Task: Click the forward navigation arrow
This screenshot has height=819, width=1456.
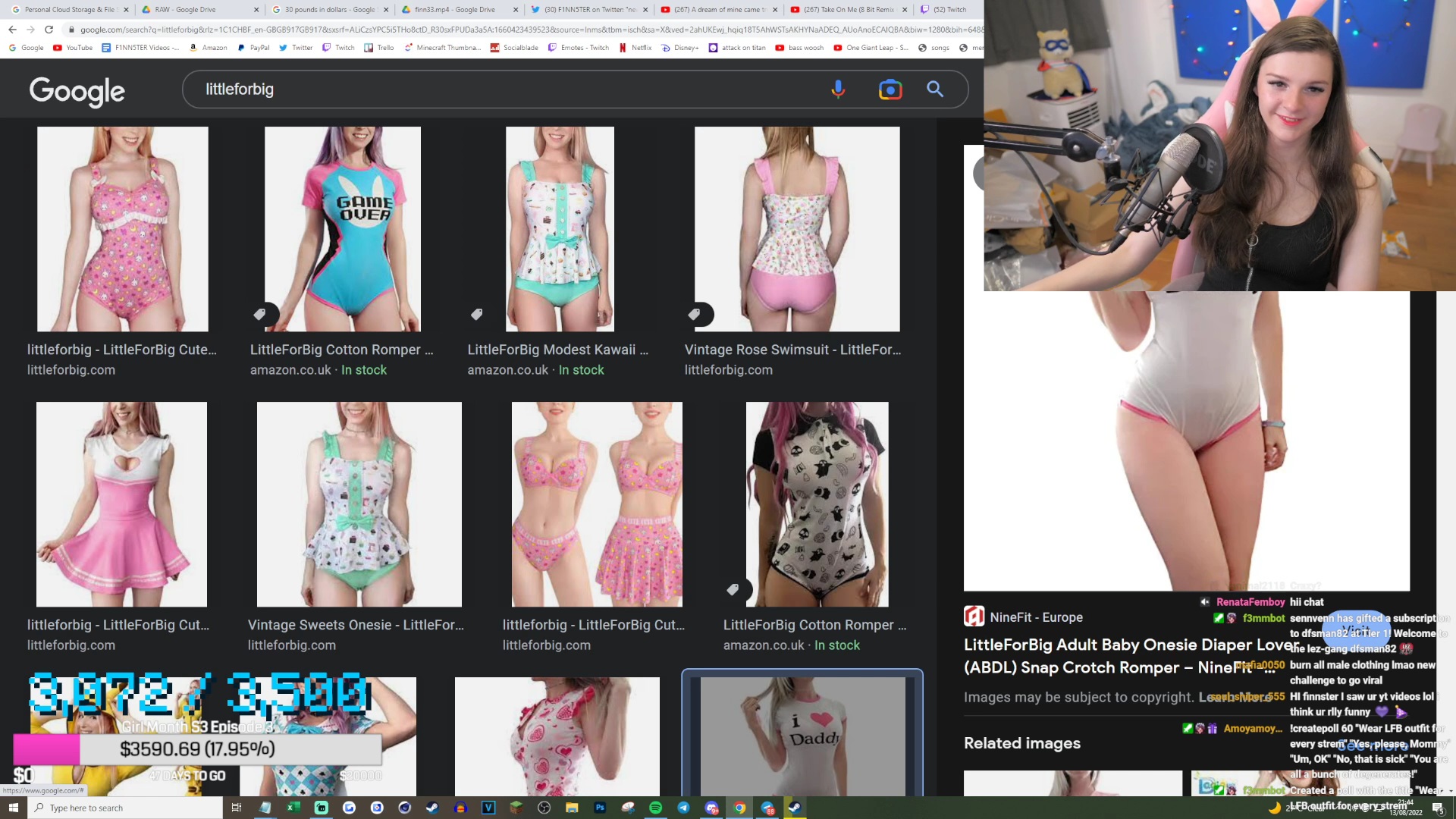Action: click(30, 30)
